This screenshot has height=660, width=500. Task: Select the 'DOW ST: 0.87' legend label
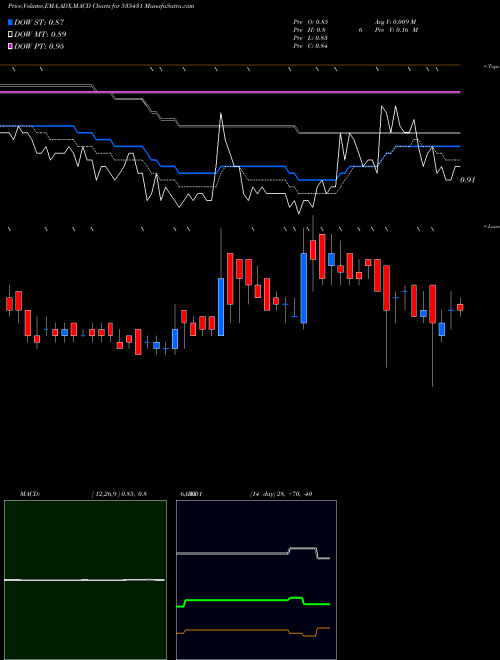[x=39, y=22]
